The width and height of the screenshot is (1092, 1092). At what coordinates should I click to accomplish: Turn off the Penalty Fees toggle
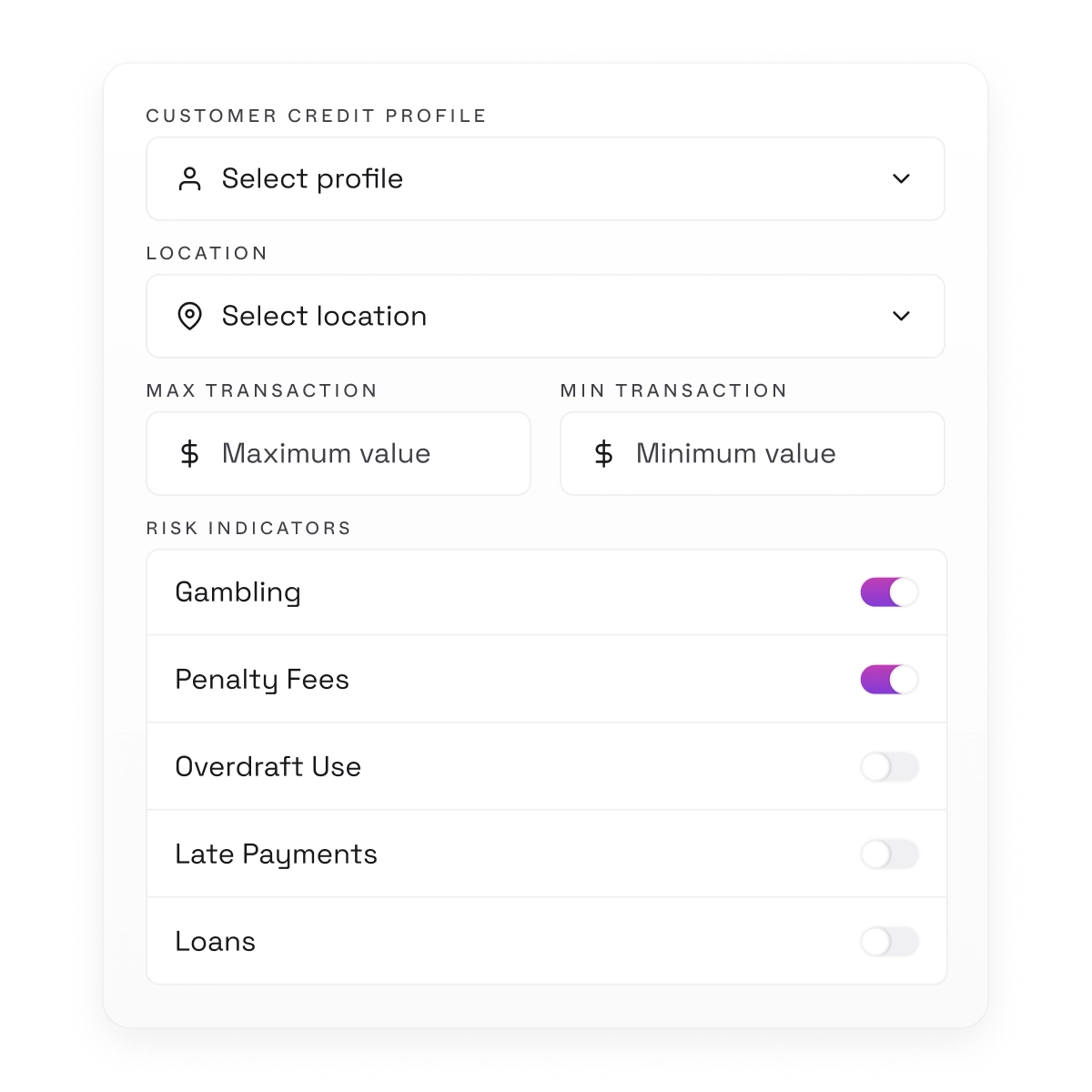[x=889, y=680]
